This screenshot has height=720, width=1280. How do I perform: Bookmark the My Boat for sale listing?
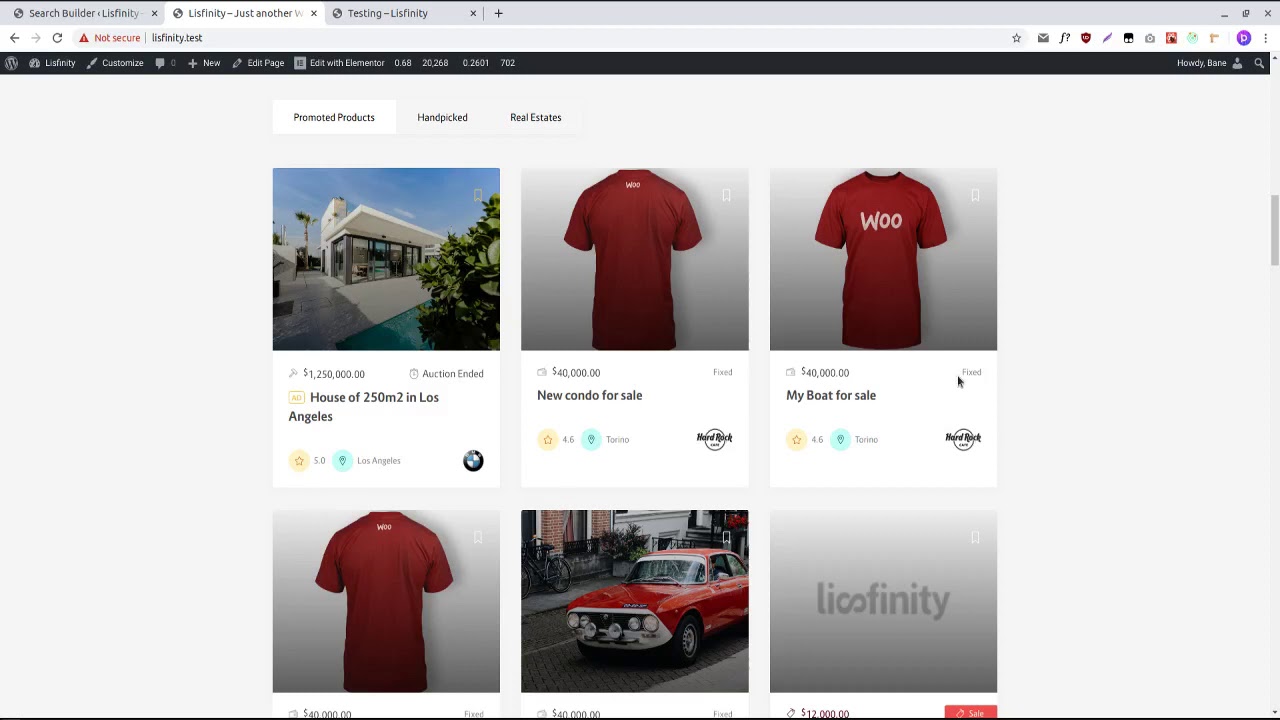pyautogui.click(x=975, y=195)
